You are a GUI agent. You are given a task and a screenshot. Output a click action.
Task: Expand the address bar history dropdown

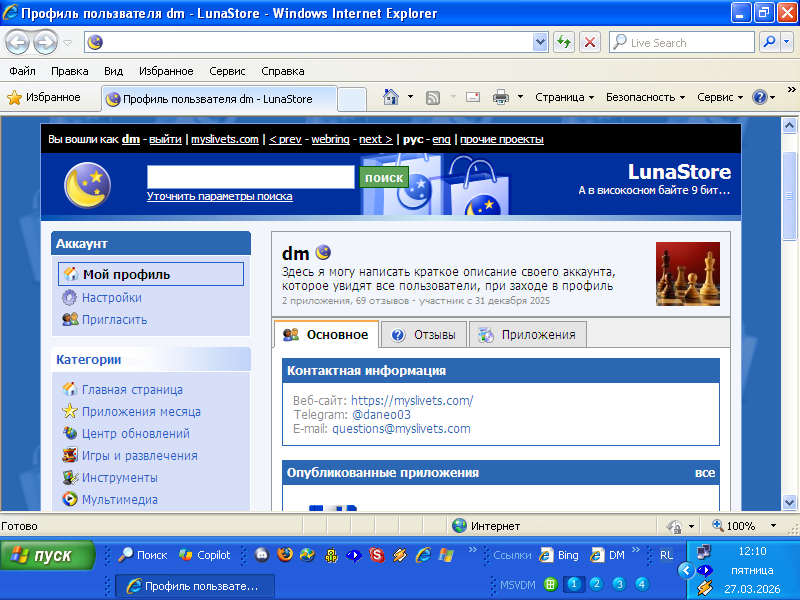(x=540, y=42)
